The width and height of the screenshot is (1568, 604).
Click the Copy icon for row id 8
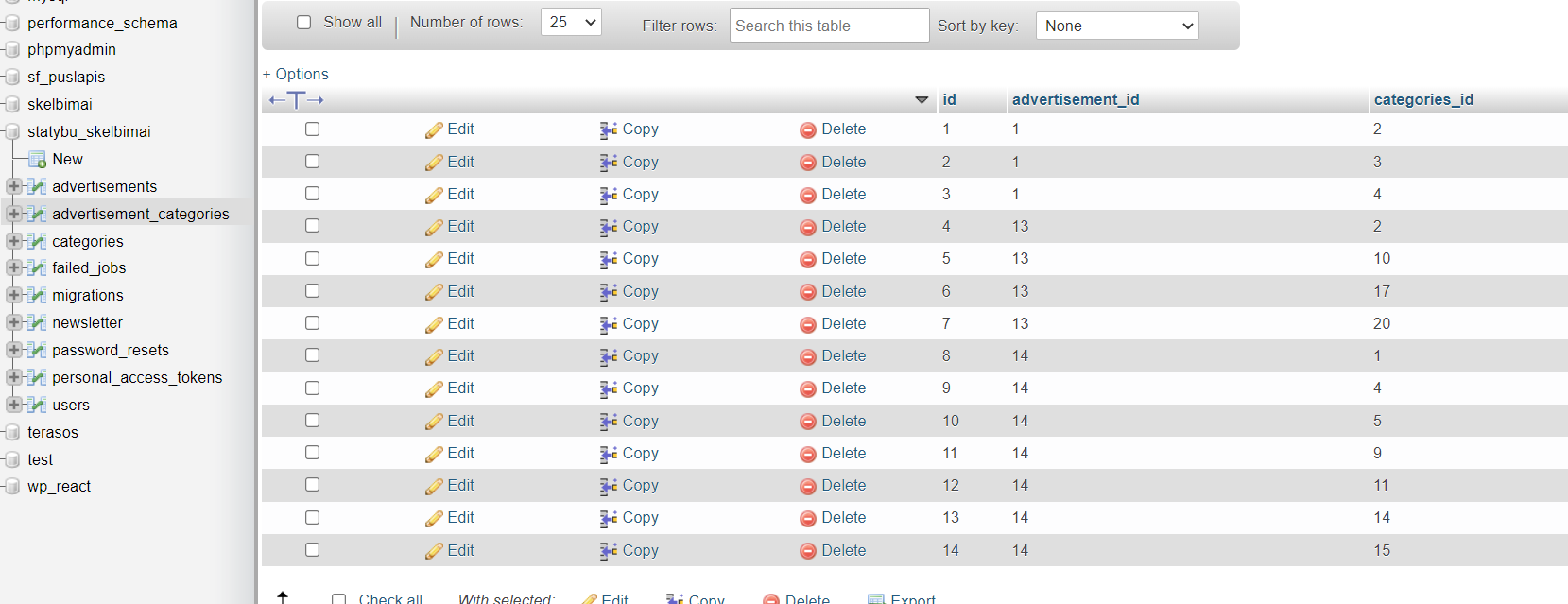609,357
